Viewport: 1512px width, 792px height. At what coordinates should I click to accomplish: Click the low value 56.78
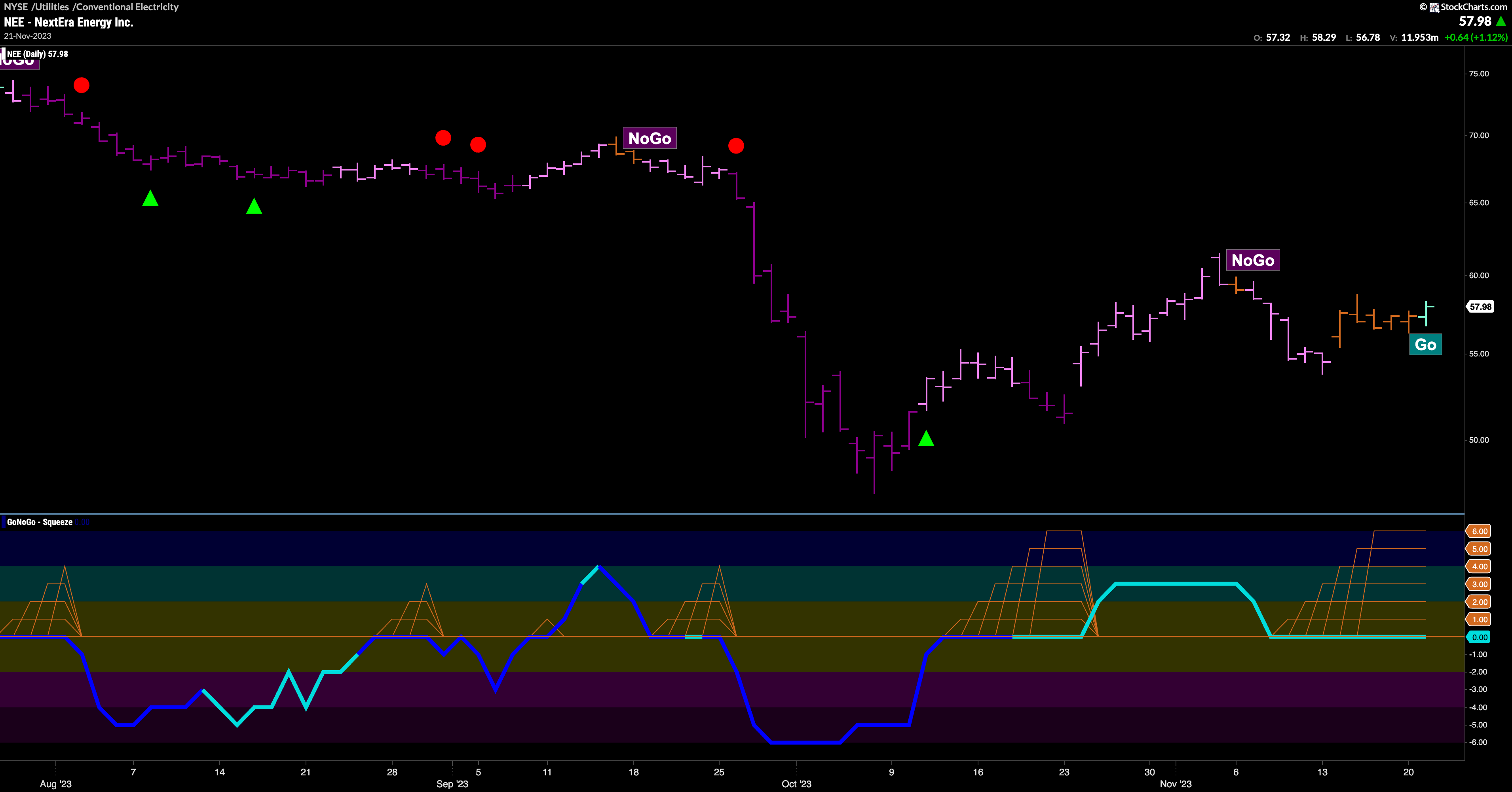point(1368,38)
